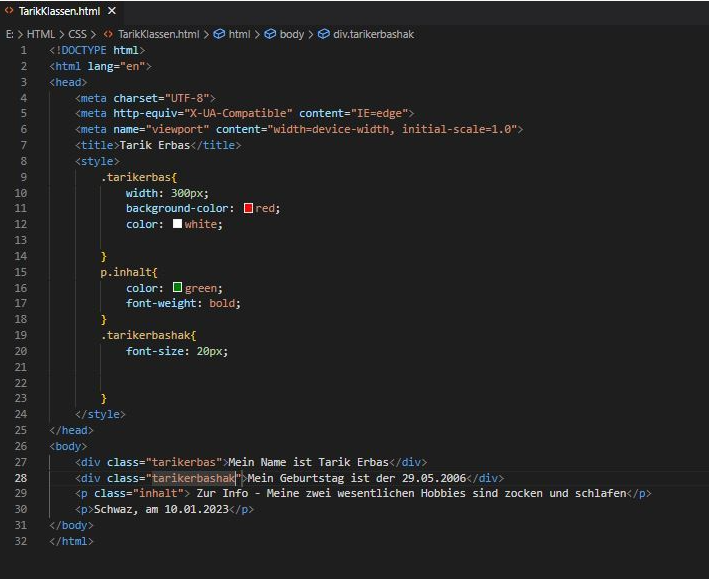Viewport: 709px width, 579px height.
Task: Click 'Mein Name ist Tarik Erbas' text
Action: click(x=308, y=462)
